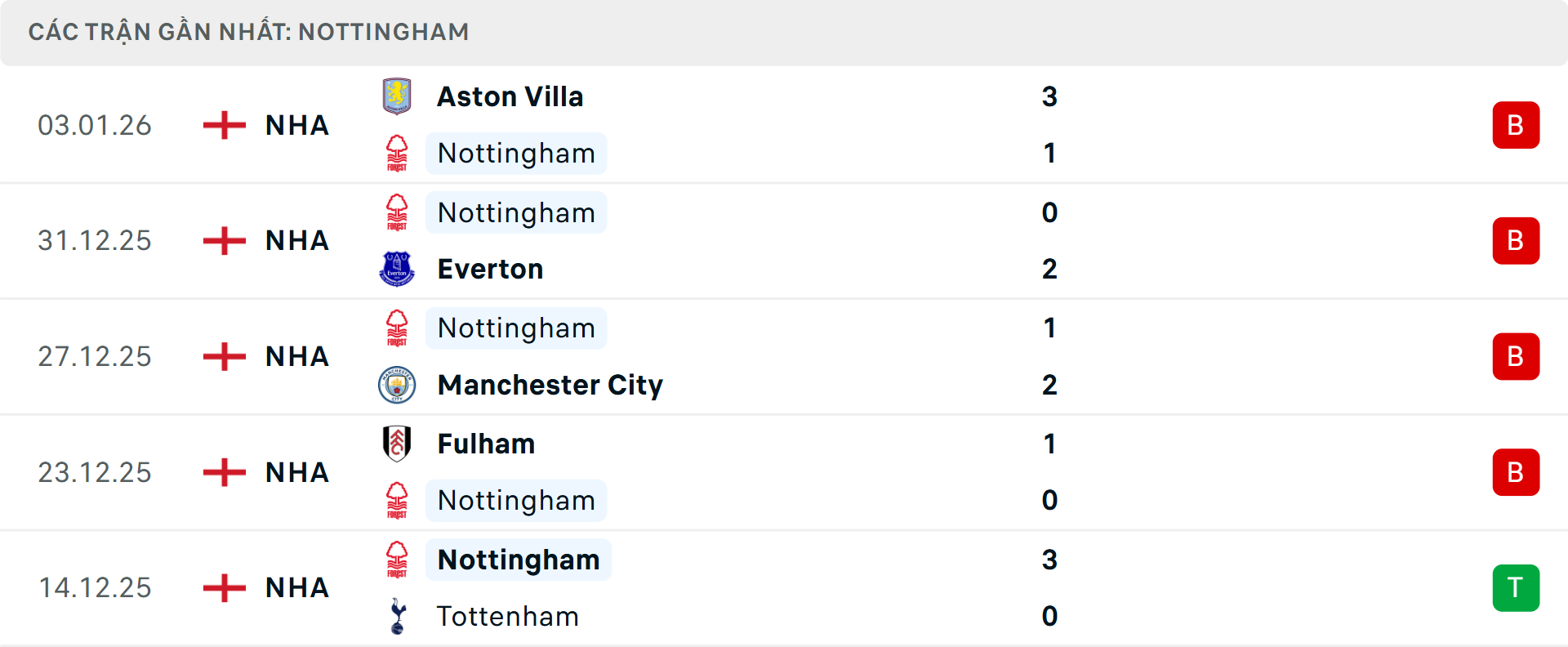Viewport: 1568px width, 647px height.
Task: Click the Aston Villa club crest
Action: (x=397, y=96)
